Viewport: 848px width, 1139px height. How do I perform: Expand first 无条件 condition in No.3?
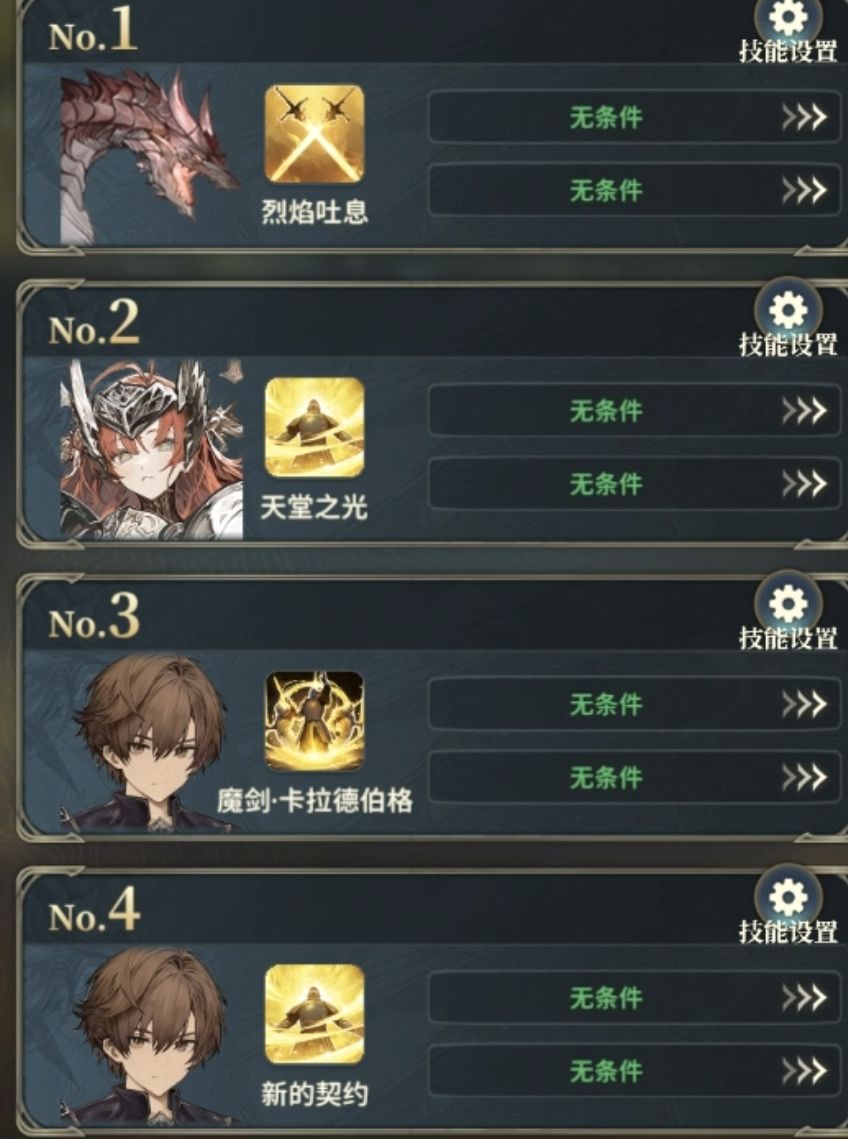(634, 703)
